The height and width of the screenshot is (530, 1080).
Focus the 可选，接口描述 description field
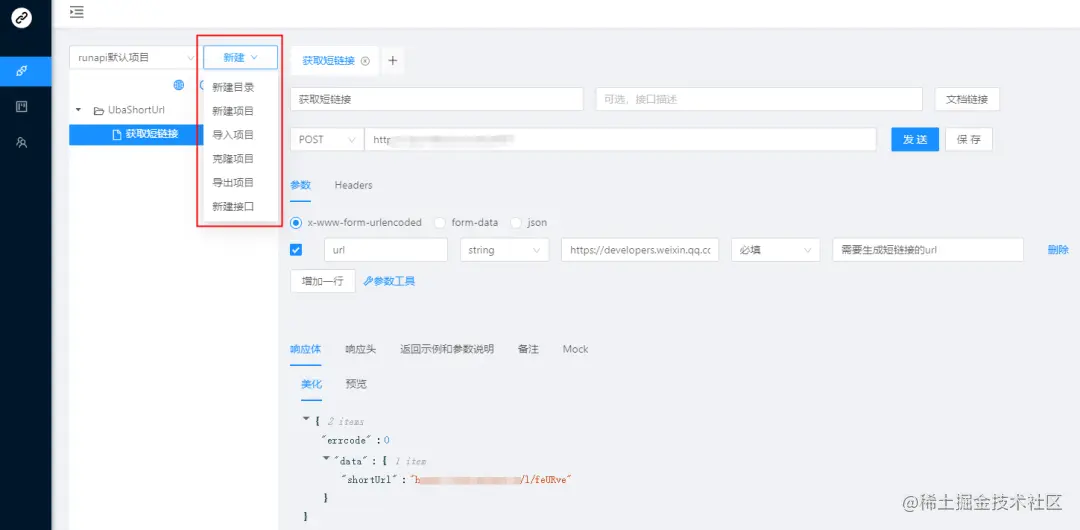(x=759, y=99)
